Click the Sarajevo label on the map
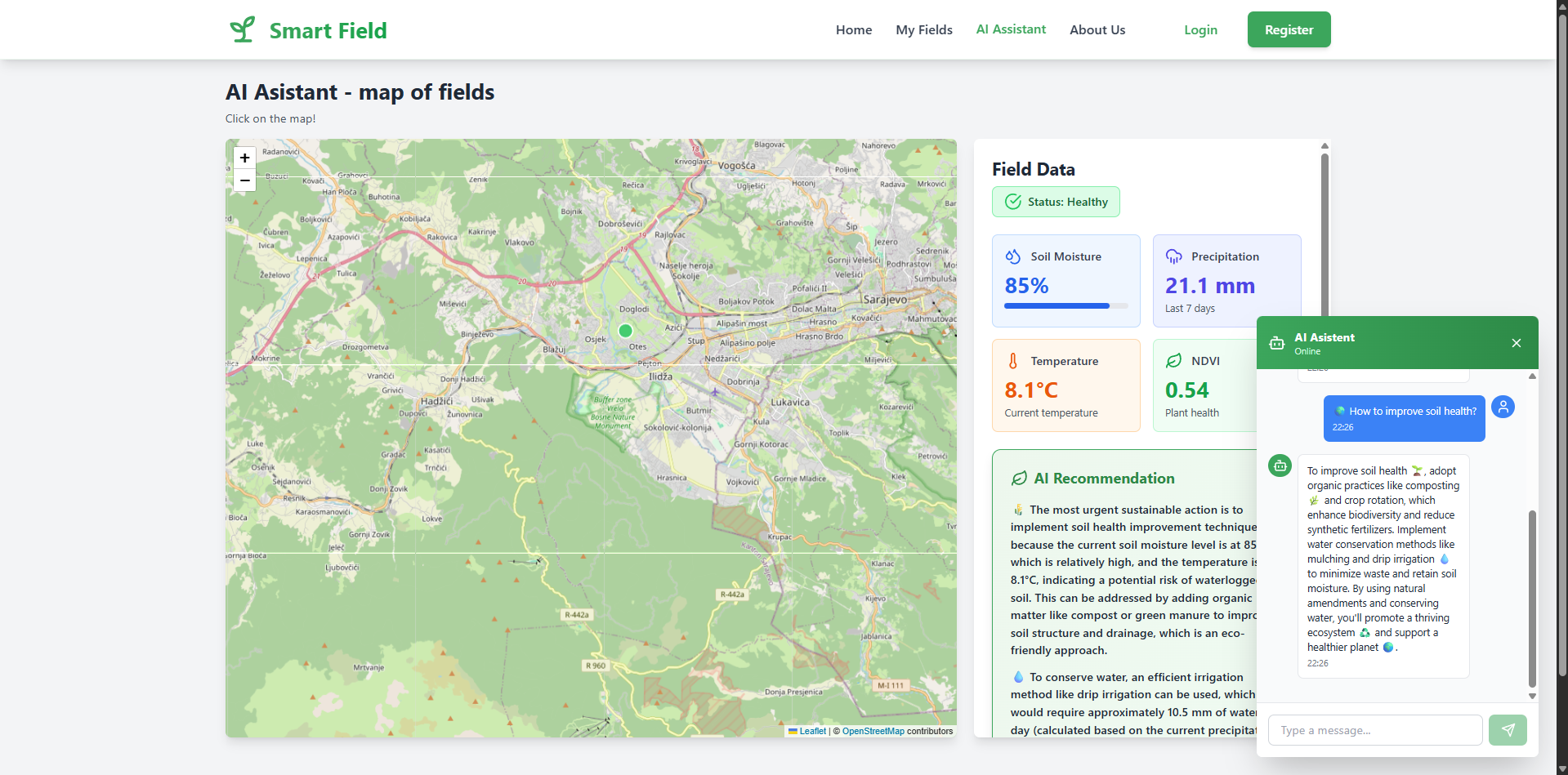This screenshot has width=1568, height=775. (x=885, y=300)
